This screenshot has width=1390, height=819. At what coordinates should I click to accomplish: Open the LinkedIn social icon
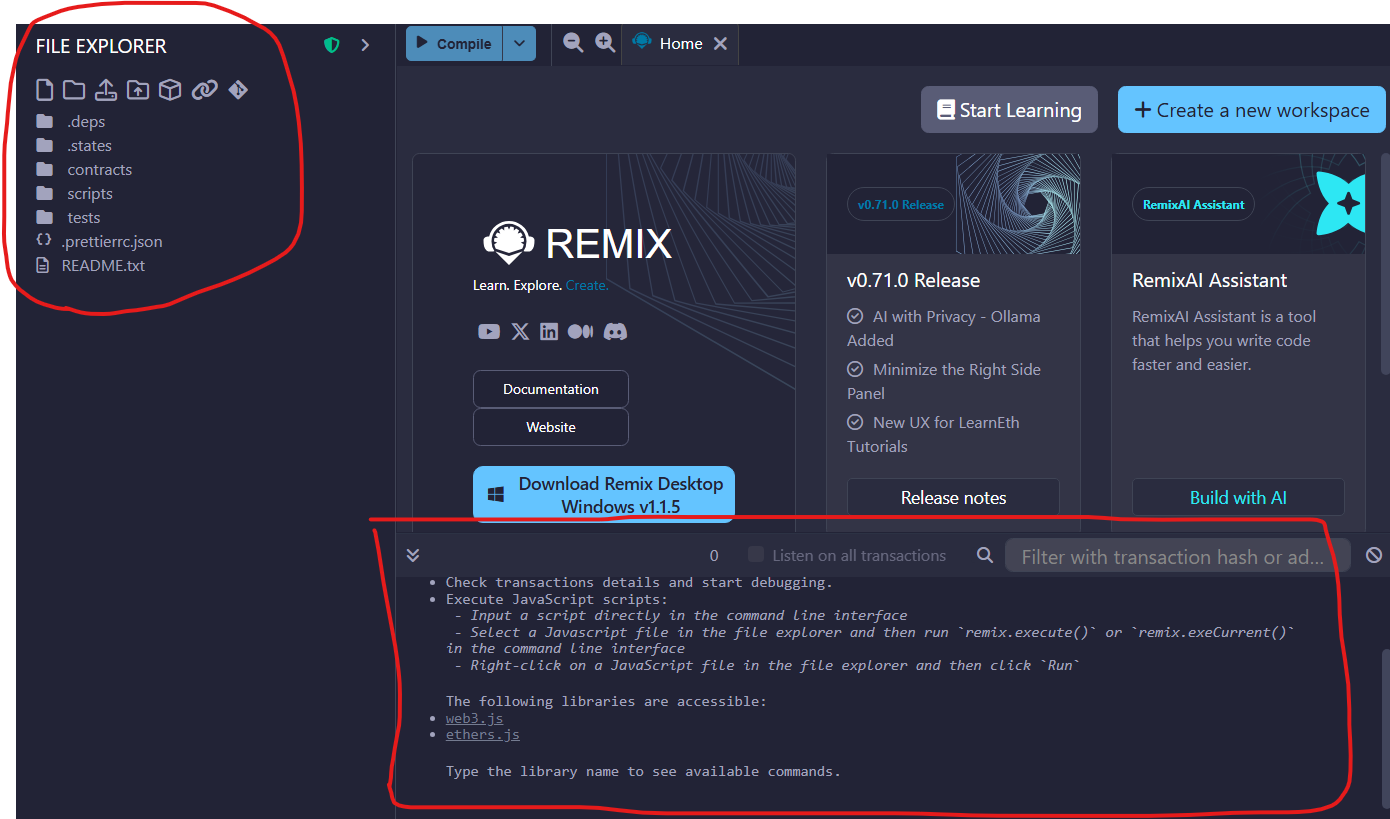coord(549,332)
